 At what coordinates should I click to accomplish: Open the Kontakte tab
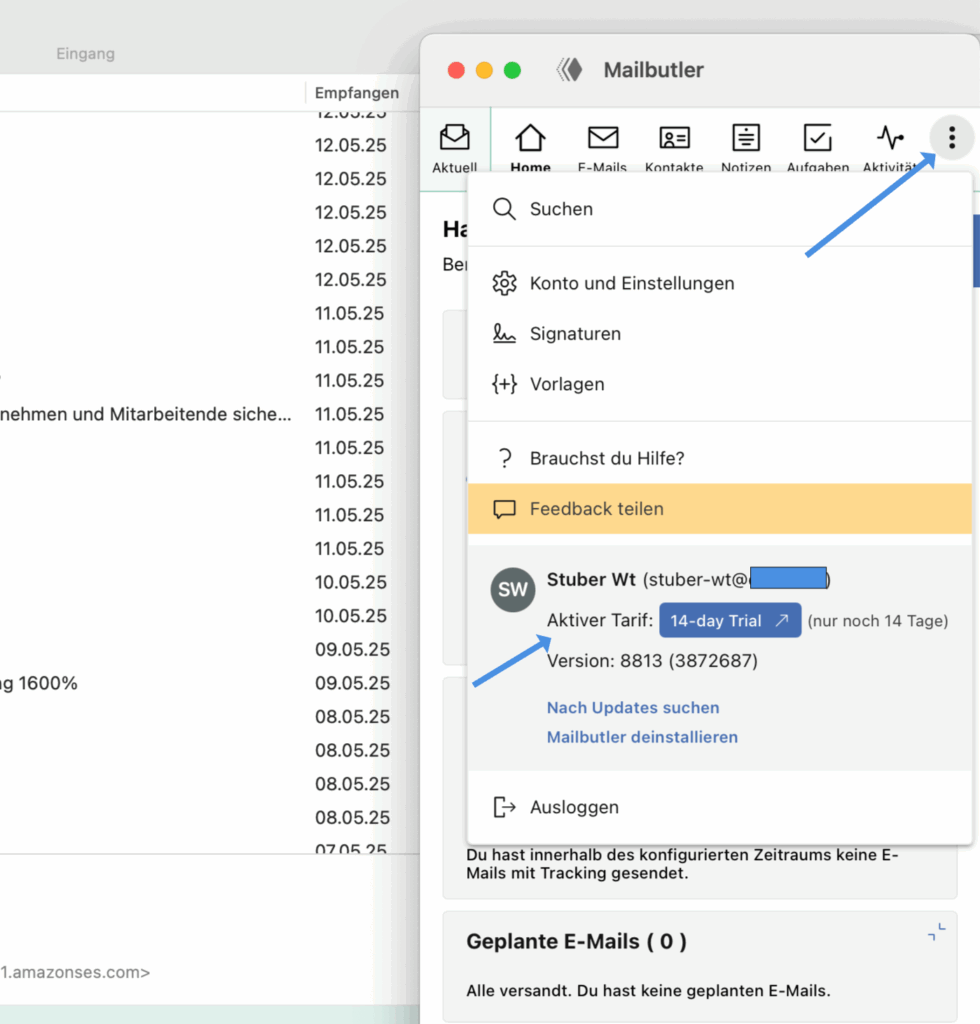pyautogui.click(x=674, y=148)
